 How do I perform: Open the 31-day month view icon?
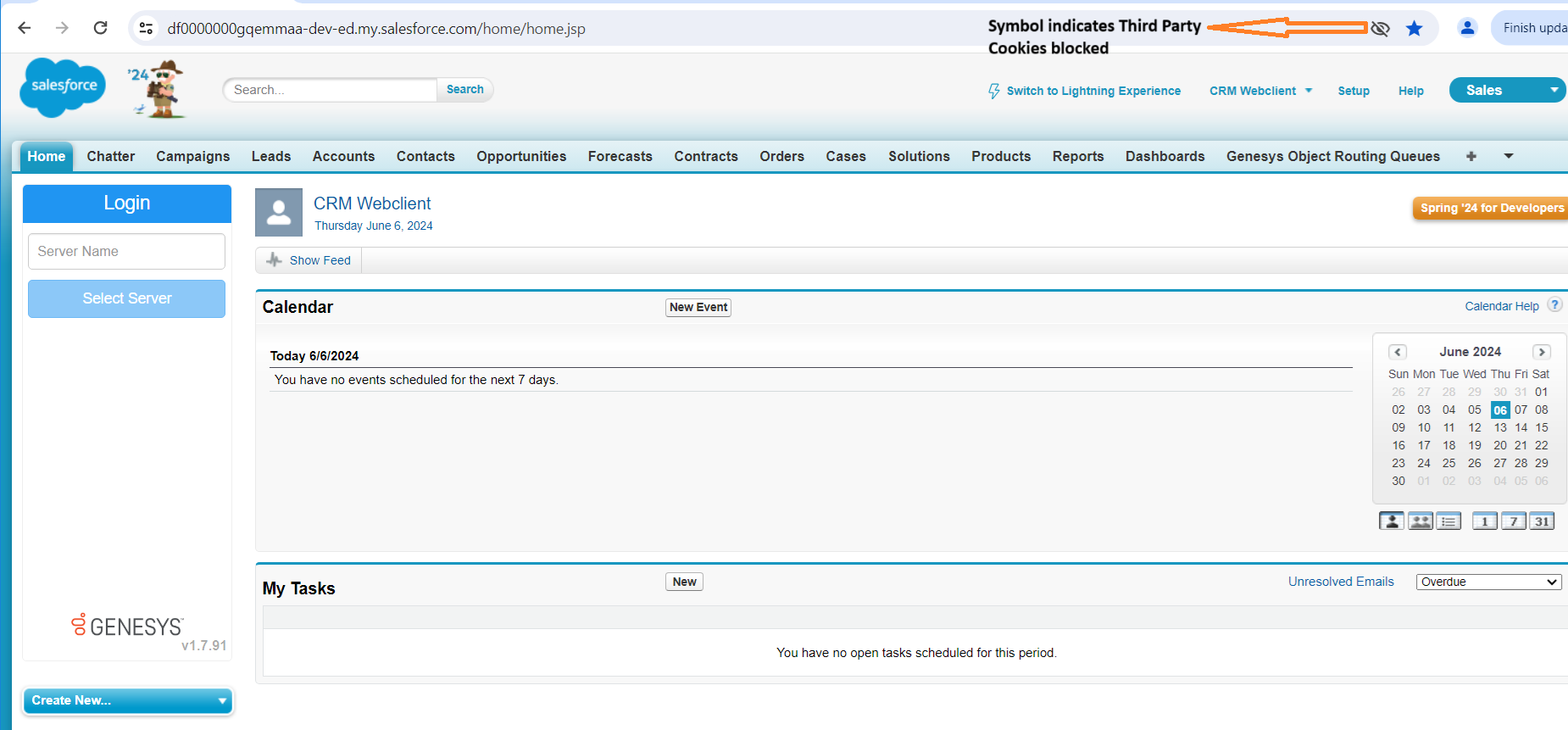coord(1542,521)
